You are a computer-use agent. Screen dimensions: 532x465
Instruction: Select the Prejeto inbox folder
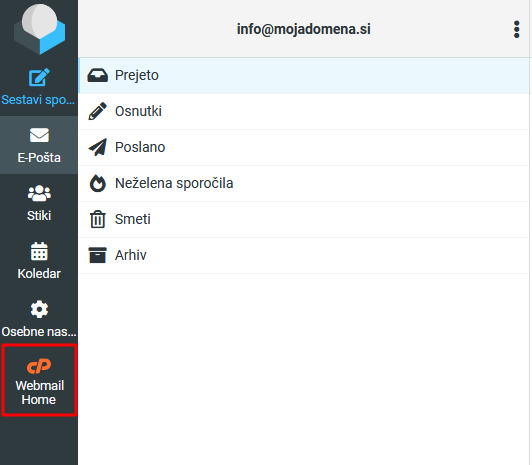point(304,76)
